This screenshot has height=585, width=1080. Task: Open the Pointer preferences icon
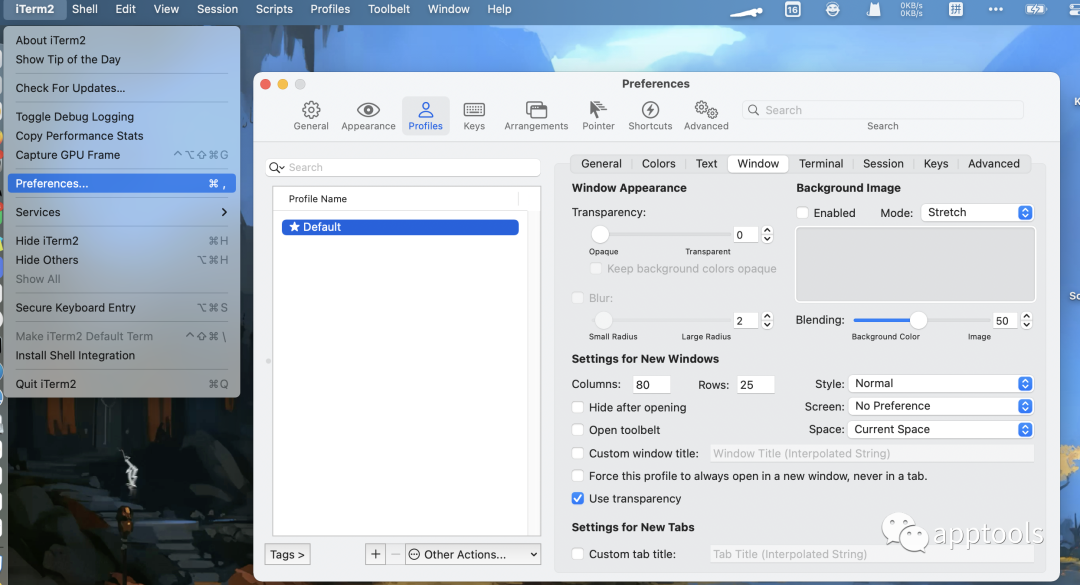(x=598, y=111)
